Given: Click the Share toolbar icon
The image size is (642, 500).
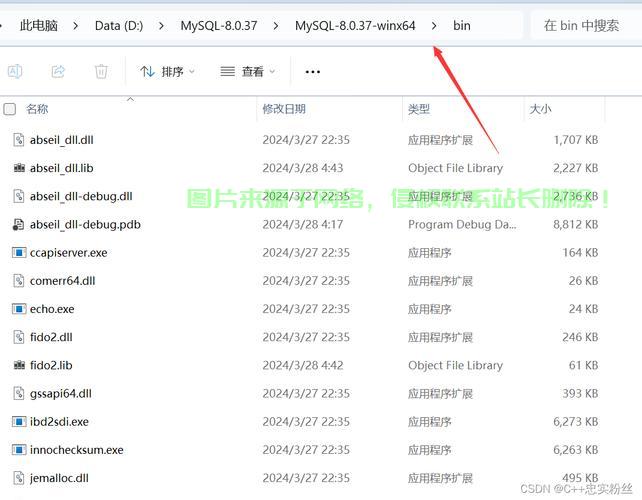Looking at the screenshot, I should click(x=58, y=72).
